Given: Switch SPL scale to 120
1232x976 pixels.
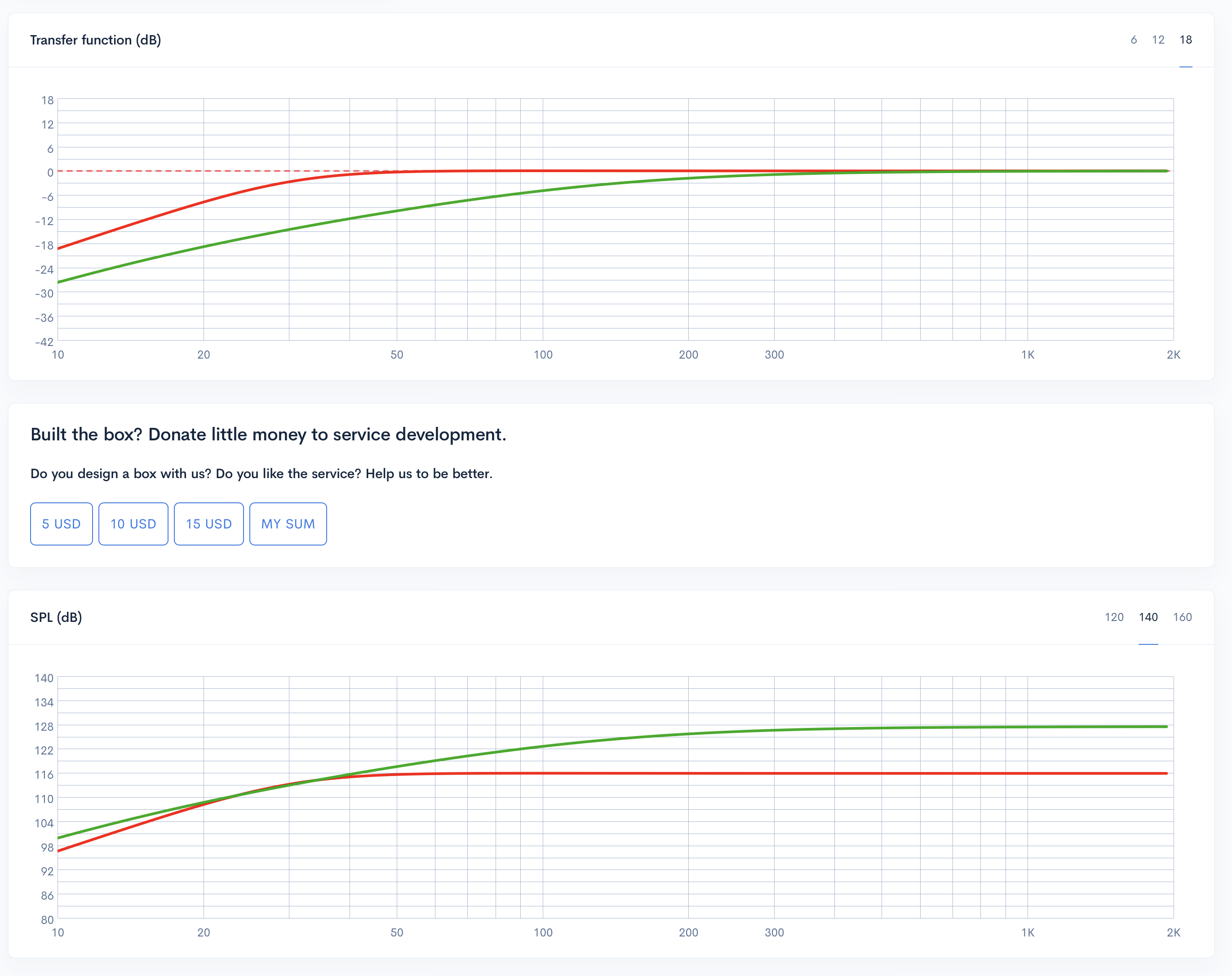Looking at the screenshot, I should coord(1114,617).
